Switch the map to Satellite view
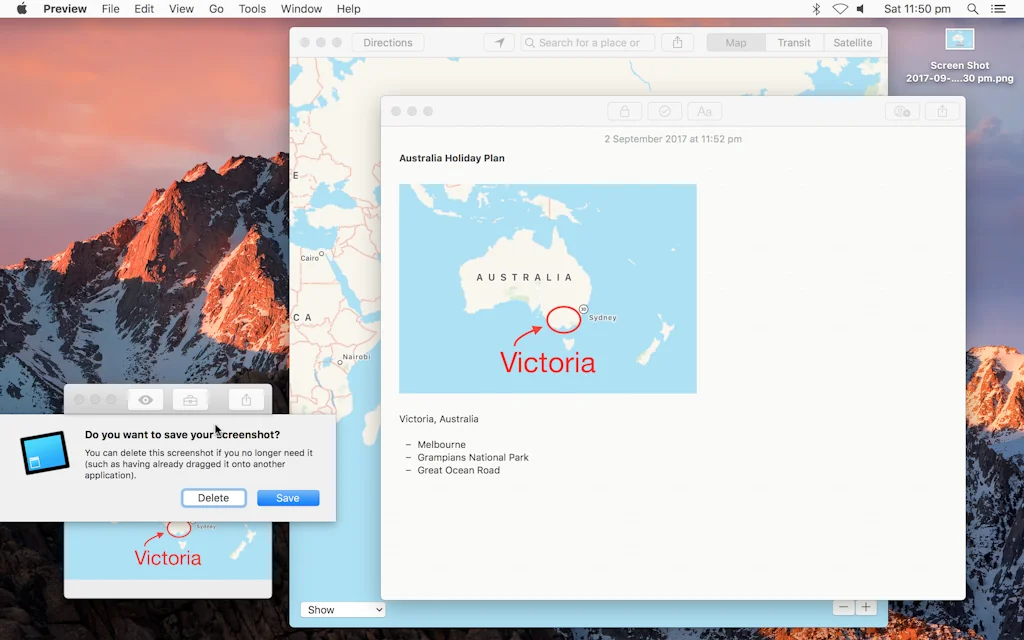 (x=853, y=43)
